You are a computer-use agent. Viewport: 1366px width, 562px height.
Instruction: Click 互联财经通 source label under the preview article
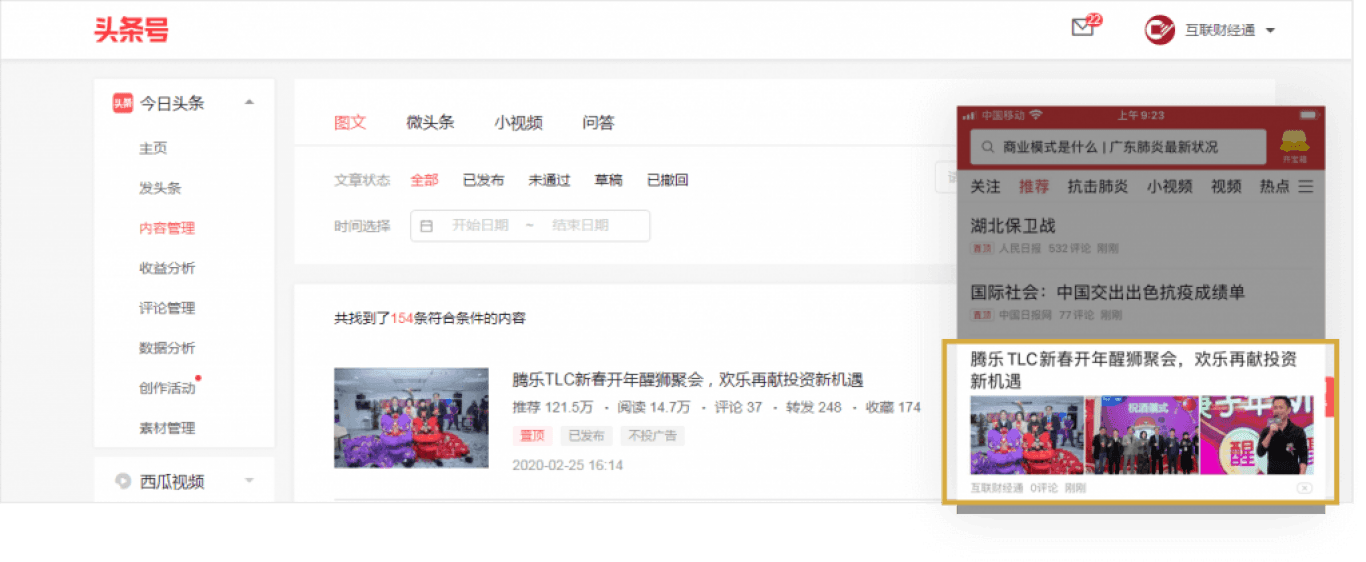[x=997, y=488]
